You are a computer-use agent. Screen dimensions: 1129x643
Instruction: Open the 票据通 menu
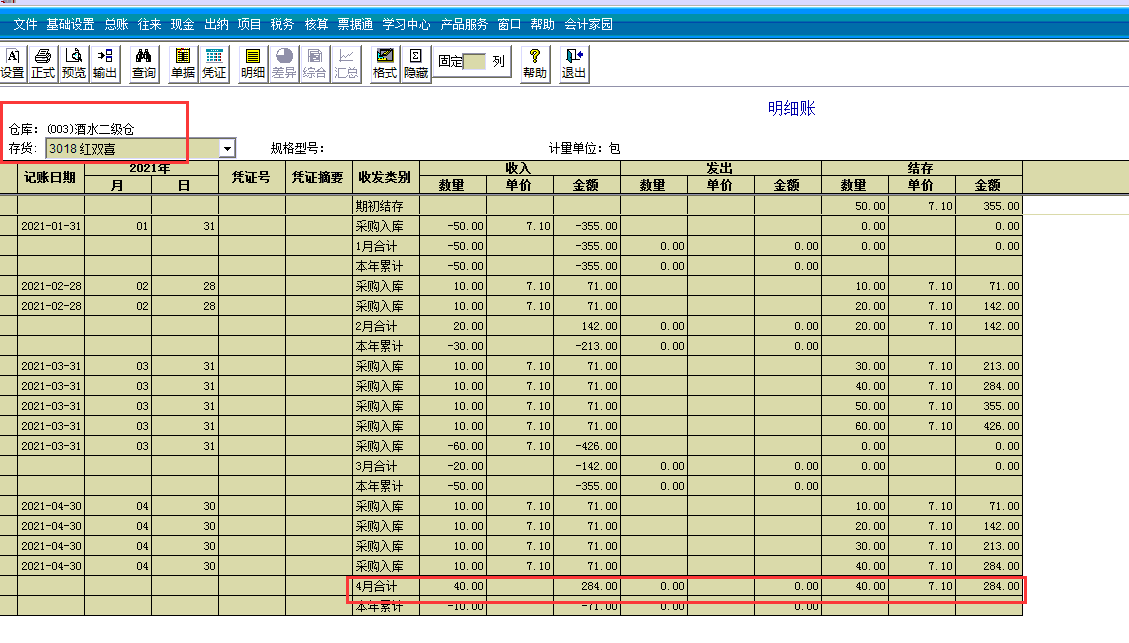355,24
